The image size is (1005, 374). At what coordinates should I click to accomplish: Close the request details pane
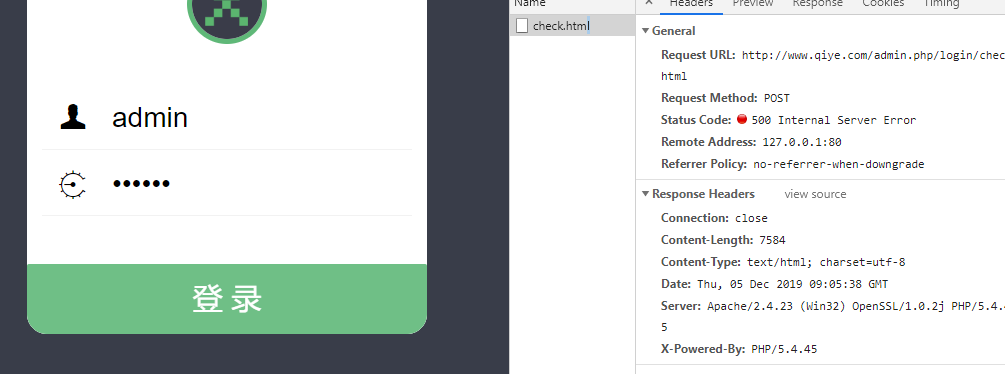pyautogui.click(x=649, y=3)
